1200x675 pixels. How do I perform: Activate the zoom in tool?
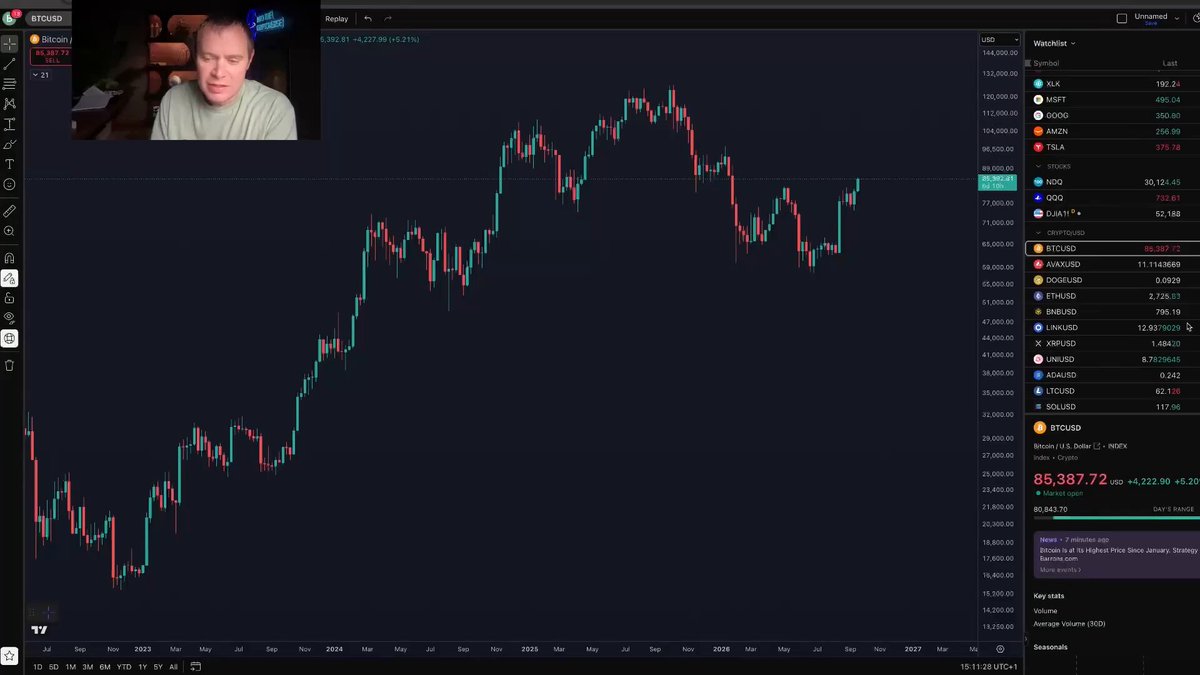10,231
